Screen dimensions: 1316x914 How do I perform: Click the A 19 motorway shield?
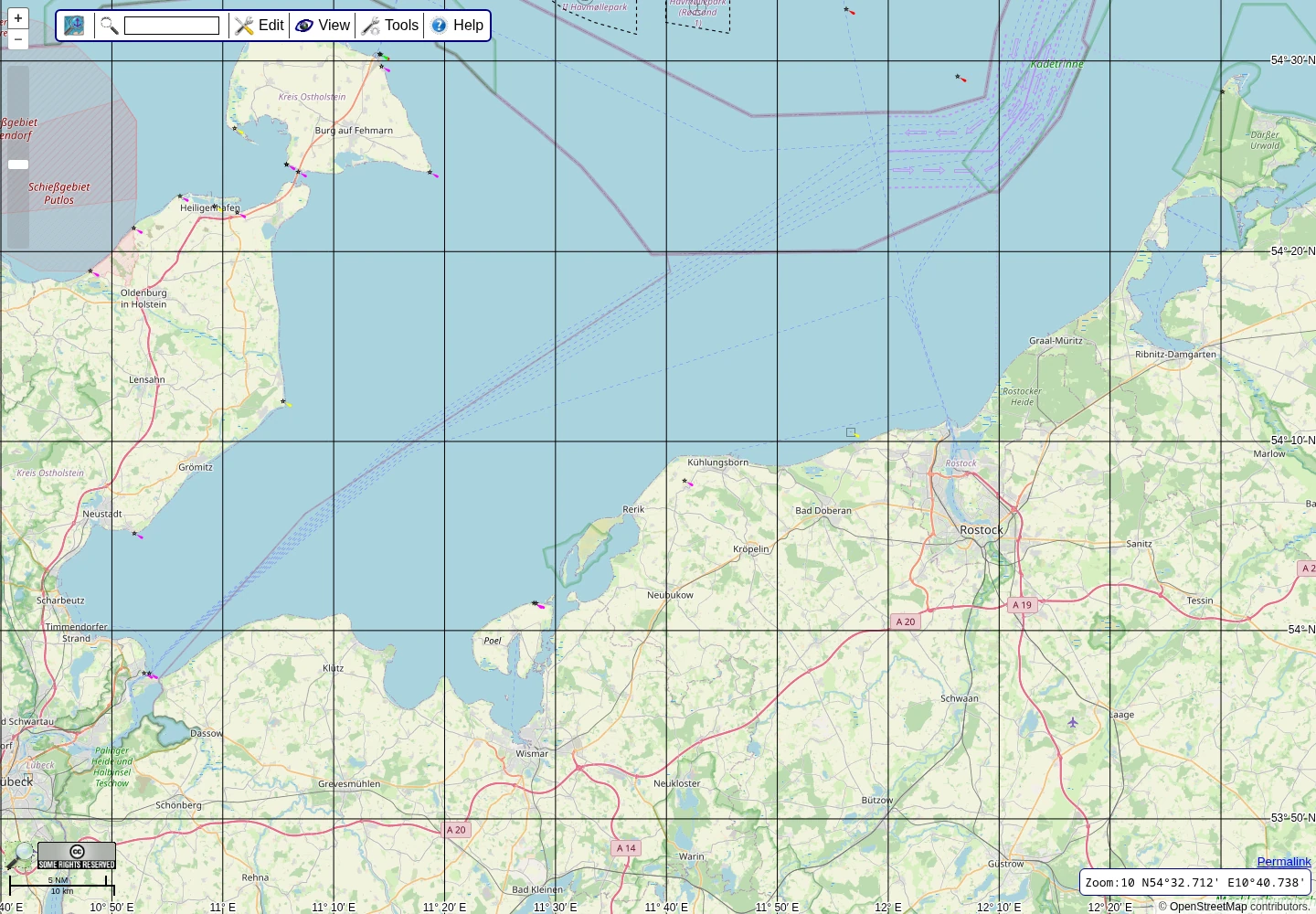(1022, 605)
